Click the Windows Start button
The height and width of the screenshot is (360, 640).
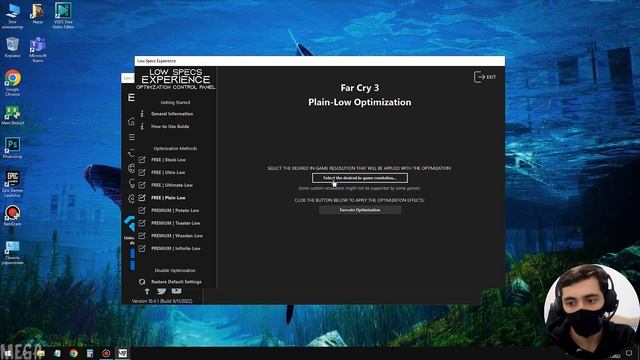coord(8,353)
